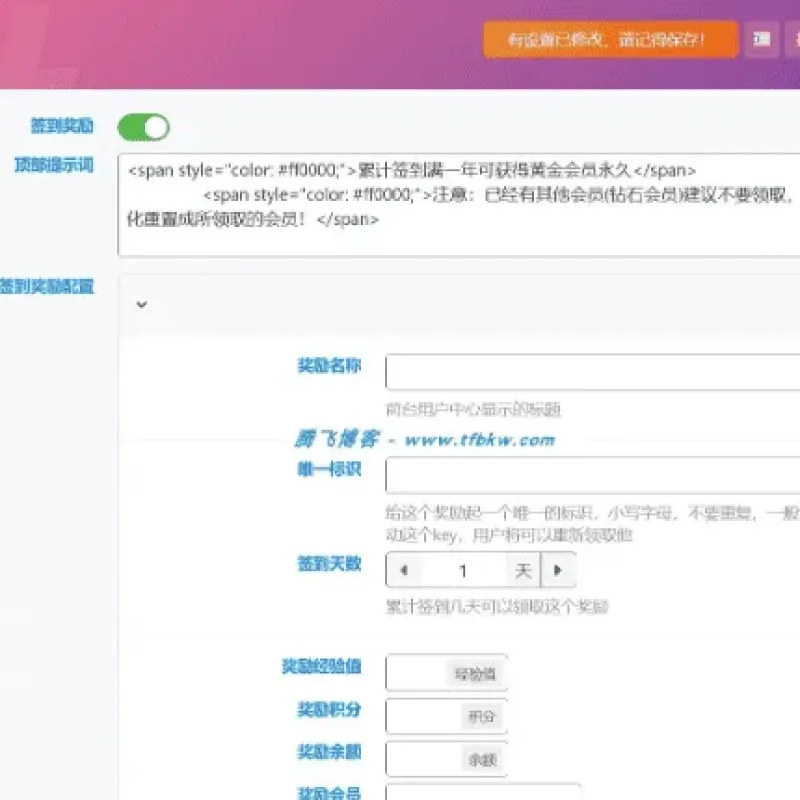This screenshot has height=800, width=800.
Task: Click the 签到天数 value field showing 1
Action: tap(463, 570)
